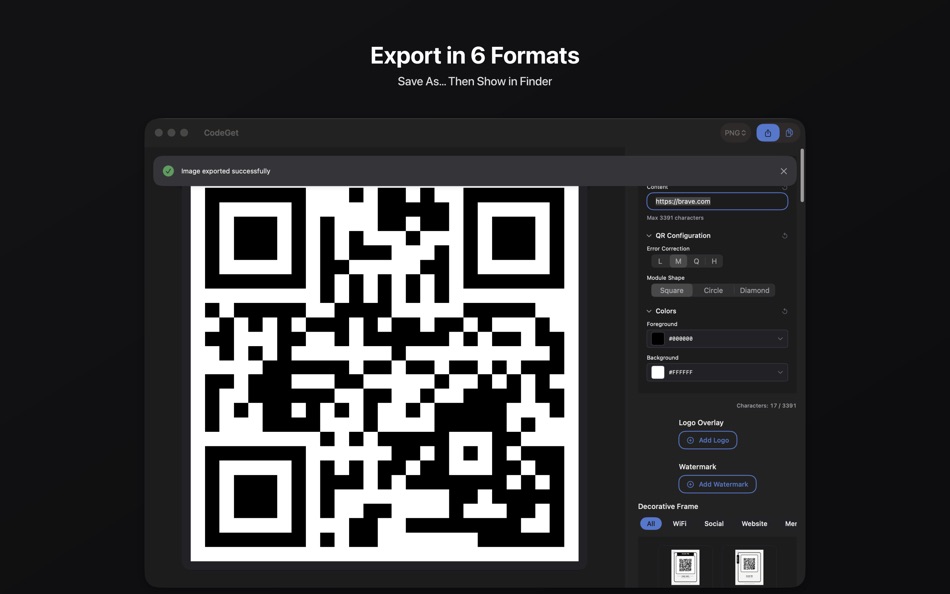This screenshot has width=950, height=594.
Task: Click the 'Characters: 17 / 3391' counter
Action: 766,405
